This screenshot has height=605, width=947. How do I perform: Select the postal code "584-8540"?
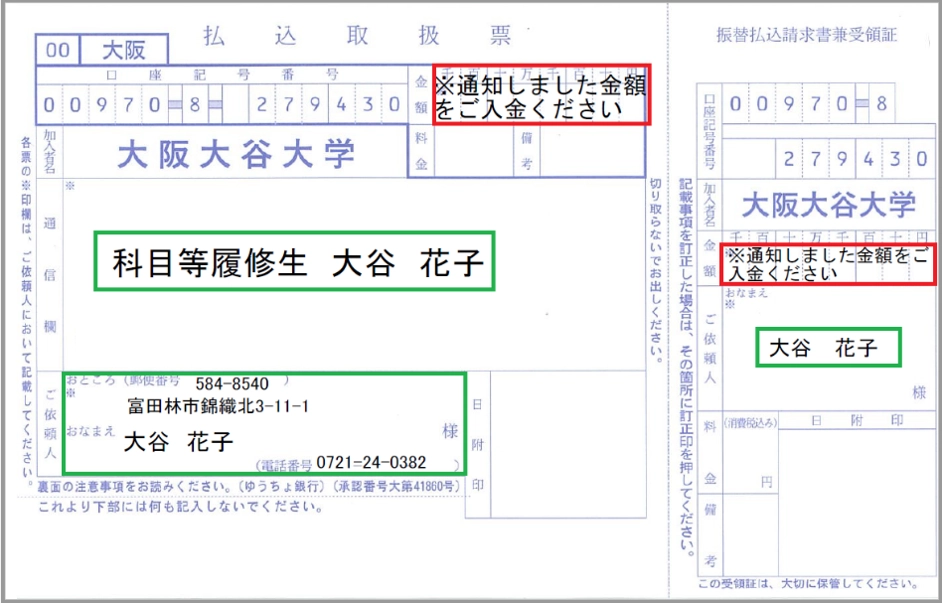[232, 383]
